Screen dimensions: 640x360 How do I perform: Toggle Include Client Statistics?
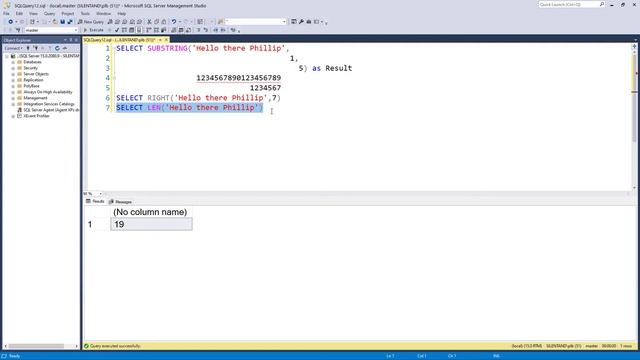(x=163, y=30)
